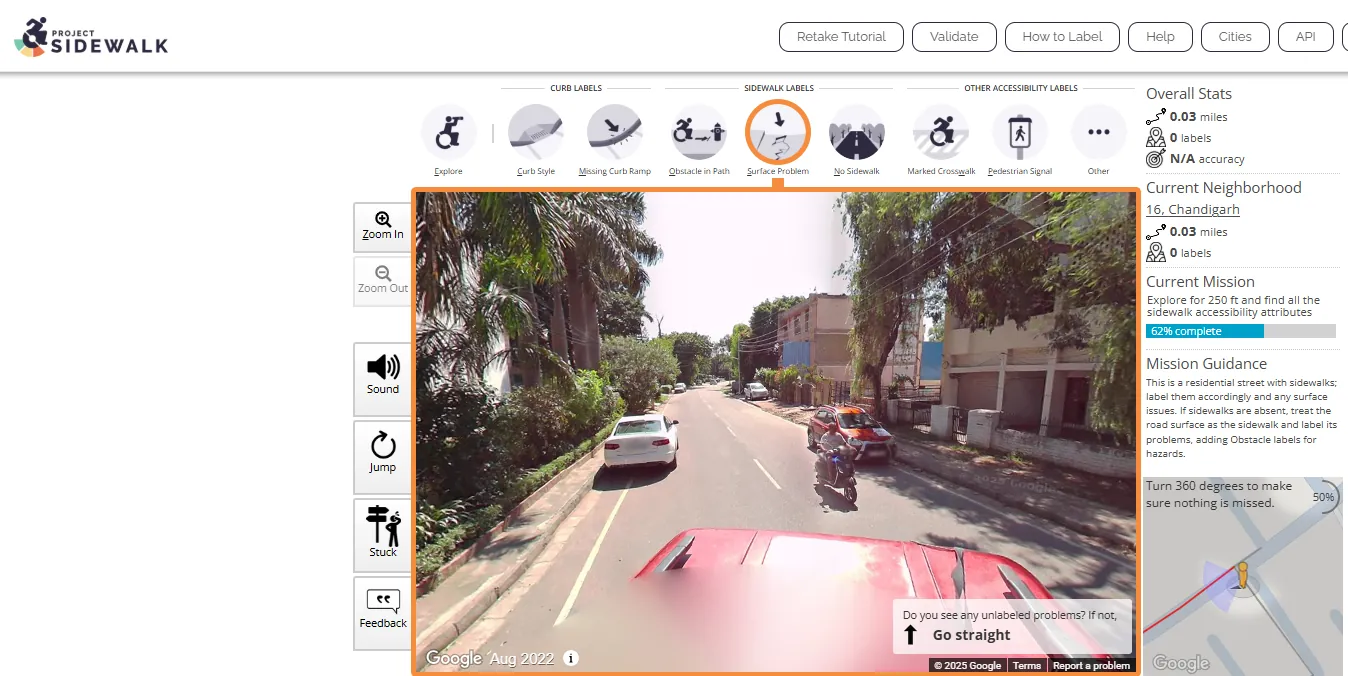Open the API page
Viewport: 1348px width, 676px height.
click(x=1306, y=37)
